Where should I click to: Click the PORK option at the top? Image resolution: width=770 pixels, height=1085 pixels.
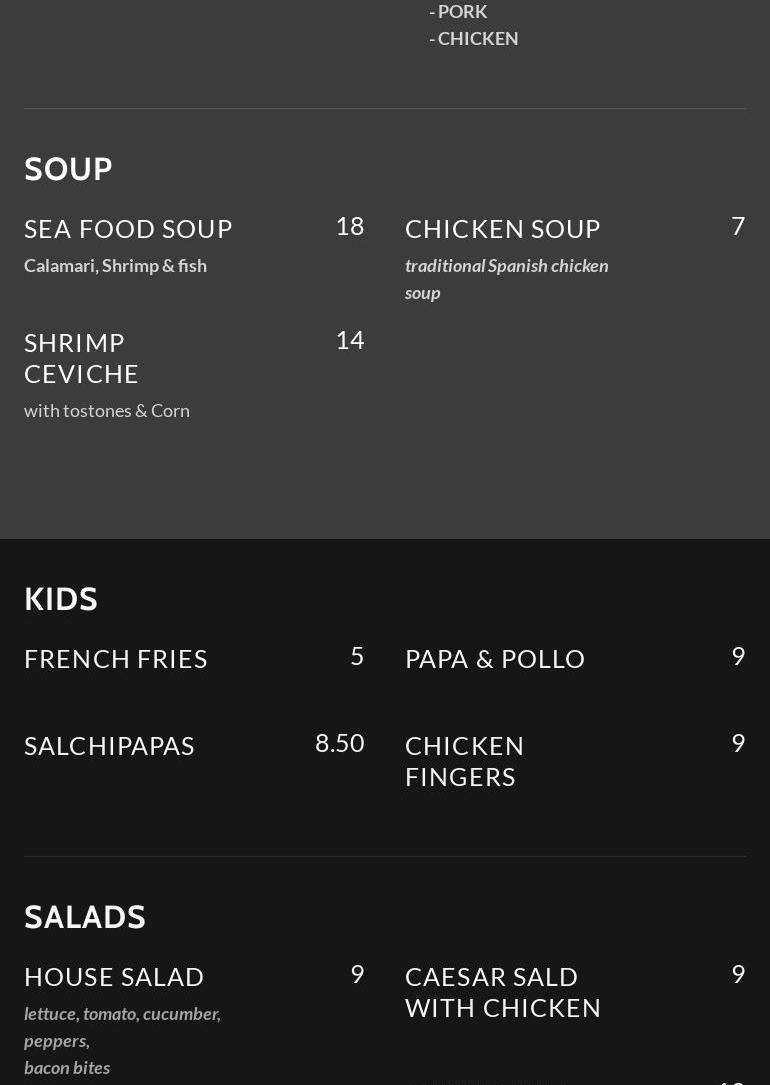click(462, 12)
